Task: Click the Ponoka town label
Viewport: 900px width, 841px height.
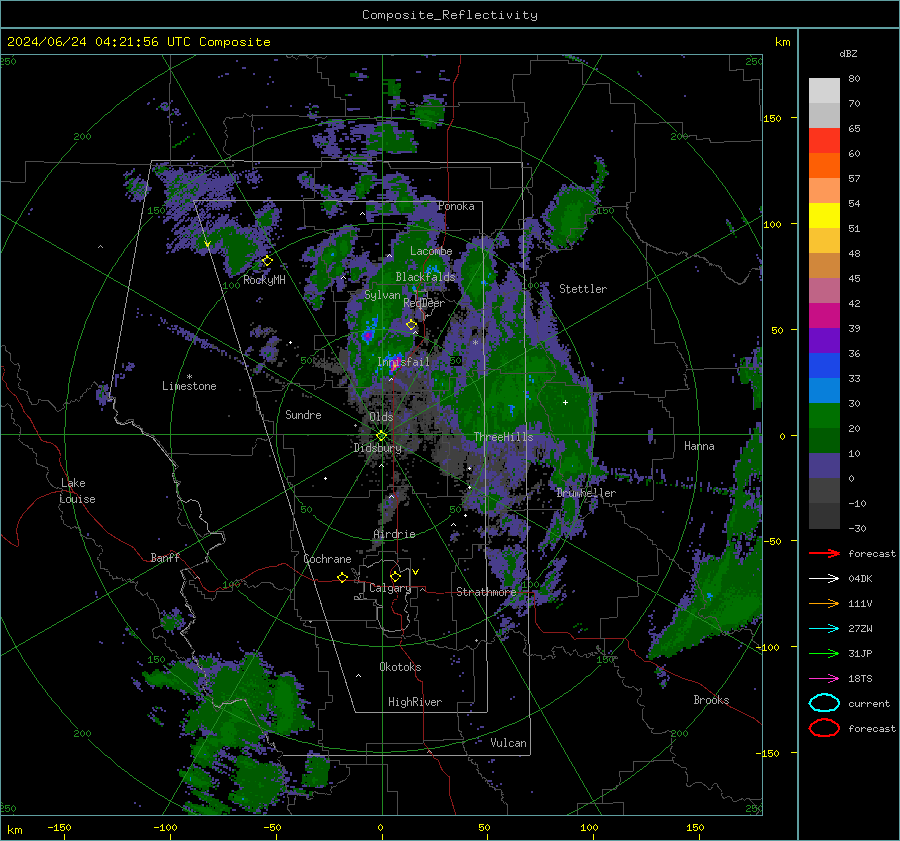Action: click(x=456, y=206)
